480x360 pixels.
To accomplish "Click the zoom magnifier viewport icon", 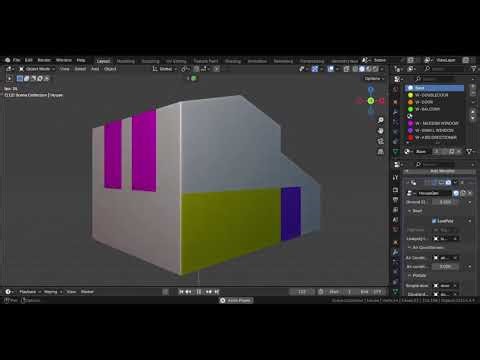I will (380, 120).
